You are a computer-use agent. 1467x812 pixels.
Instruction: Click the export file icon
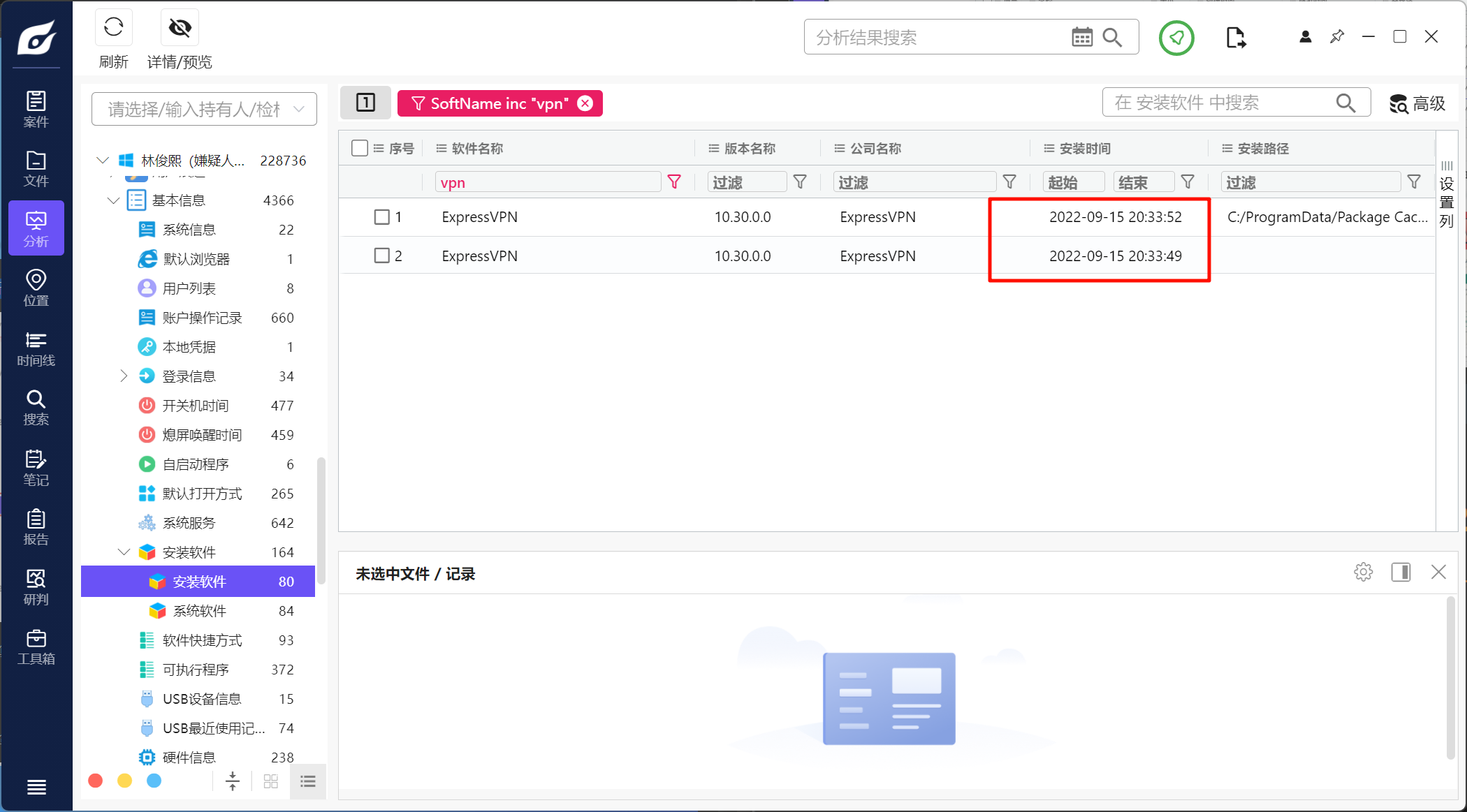point(1235,38)
